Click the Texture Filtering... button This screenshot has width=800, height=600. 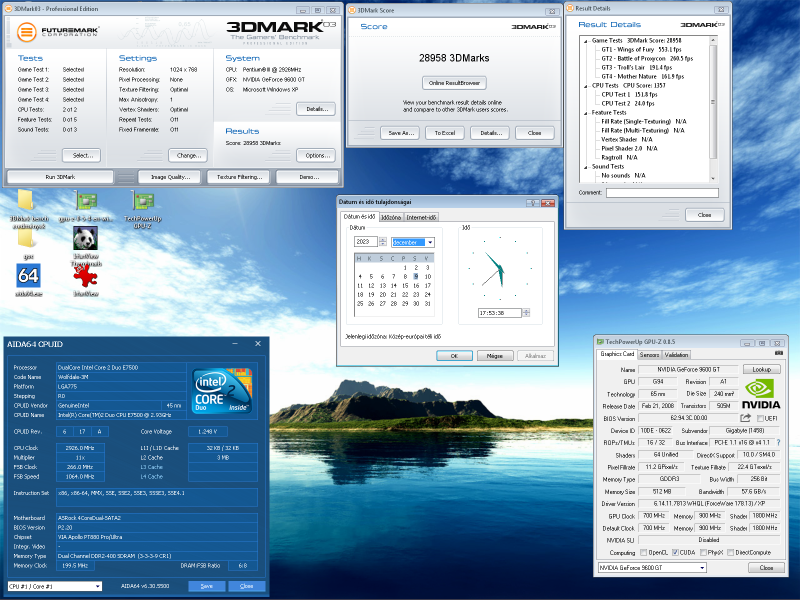point(239,177)
